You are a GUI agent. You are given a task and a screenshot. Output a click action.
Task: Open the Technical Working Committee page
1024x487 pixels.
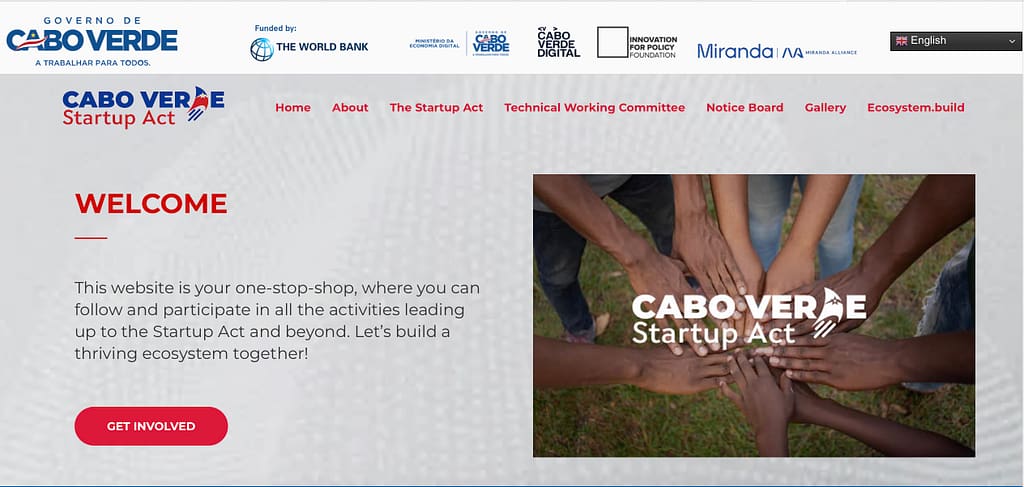(x=594, y=108)
